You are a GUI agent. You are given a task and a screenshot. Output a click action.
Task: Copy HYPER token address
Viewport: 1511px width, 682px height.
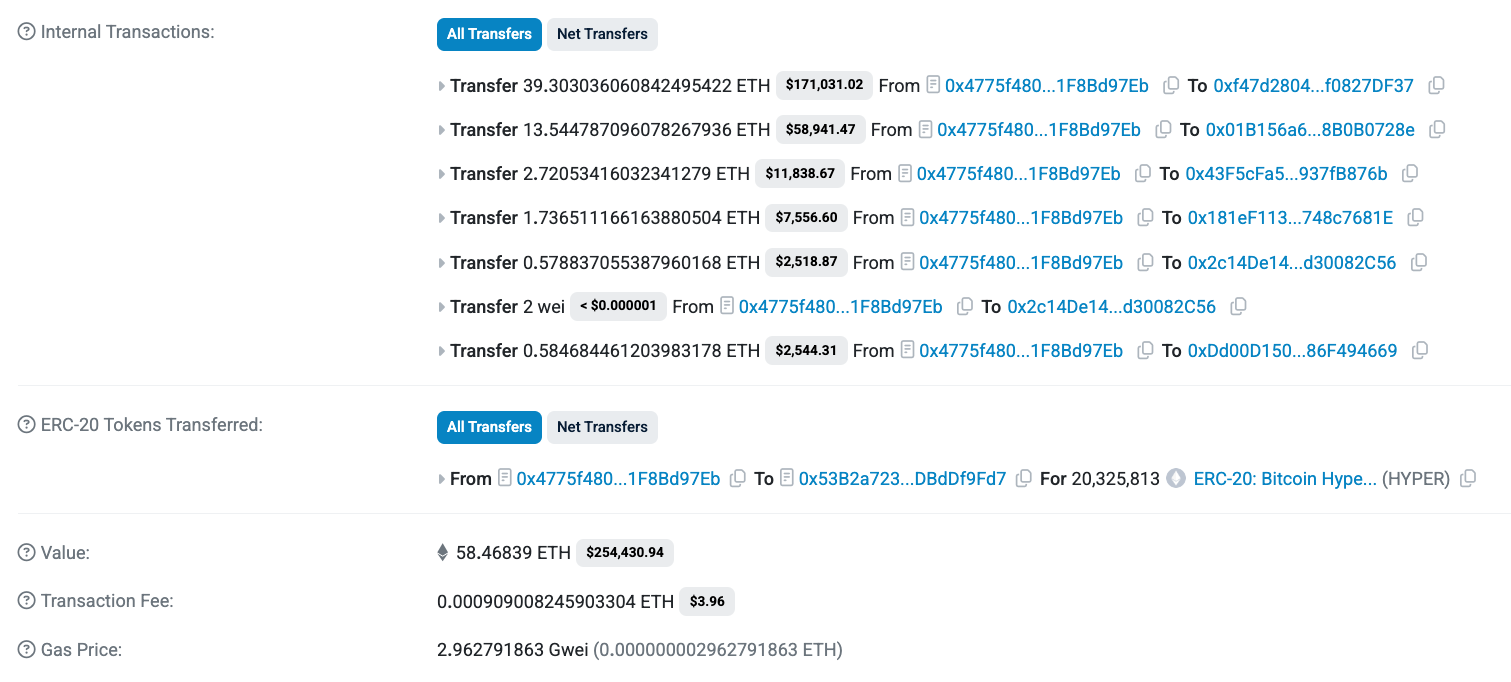coord(1468,479)
